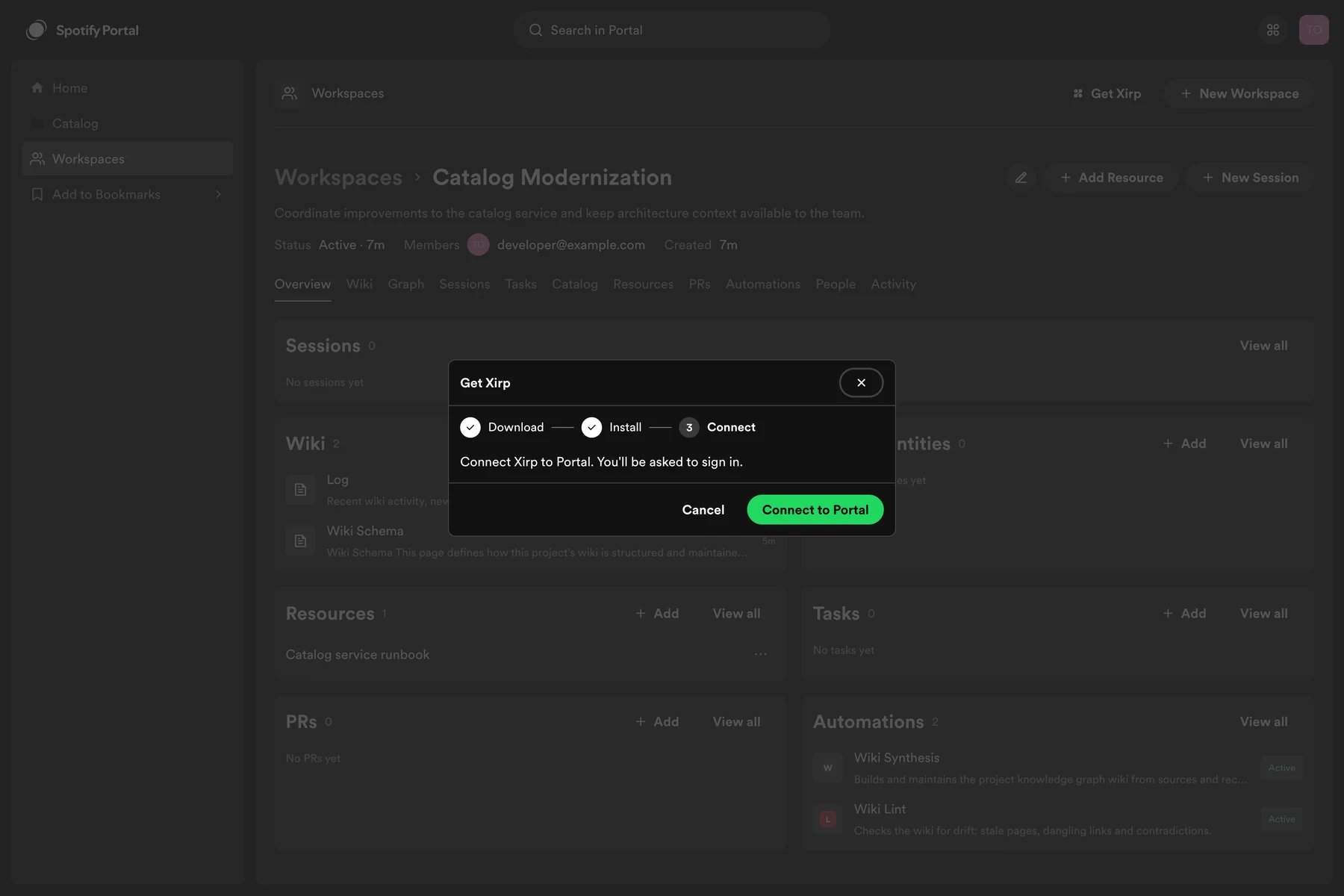
Task: Click the Home icon in the sidebar
Action: [x=37, y=88]
